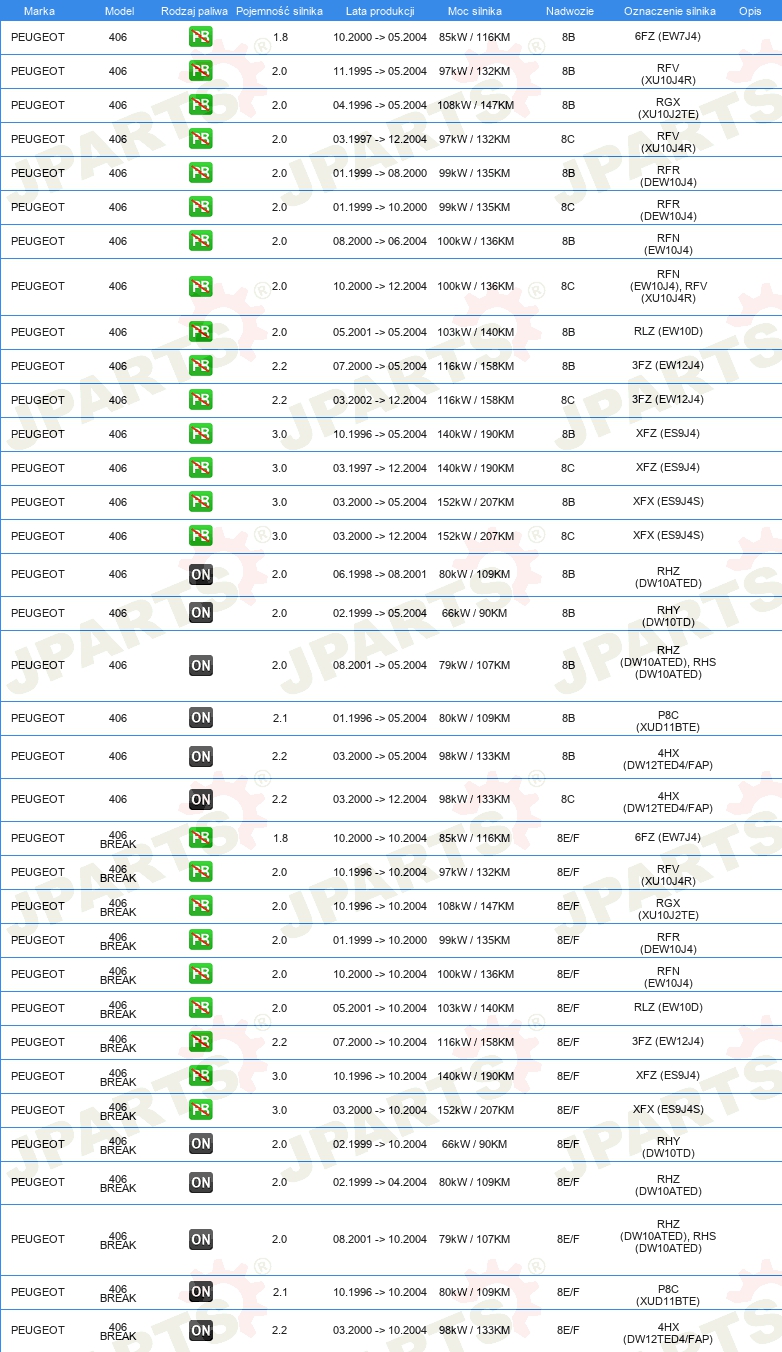Click ON icon in 4HX 8C body row

pos(201,799)
